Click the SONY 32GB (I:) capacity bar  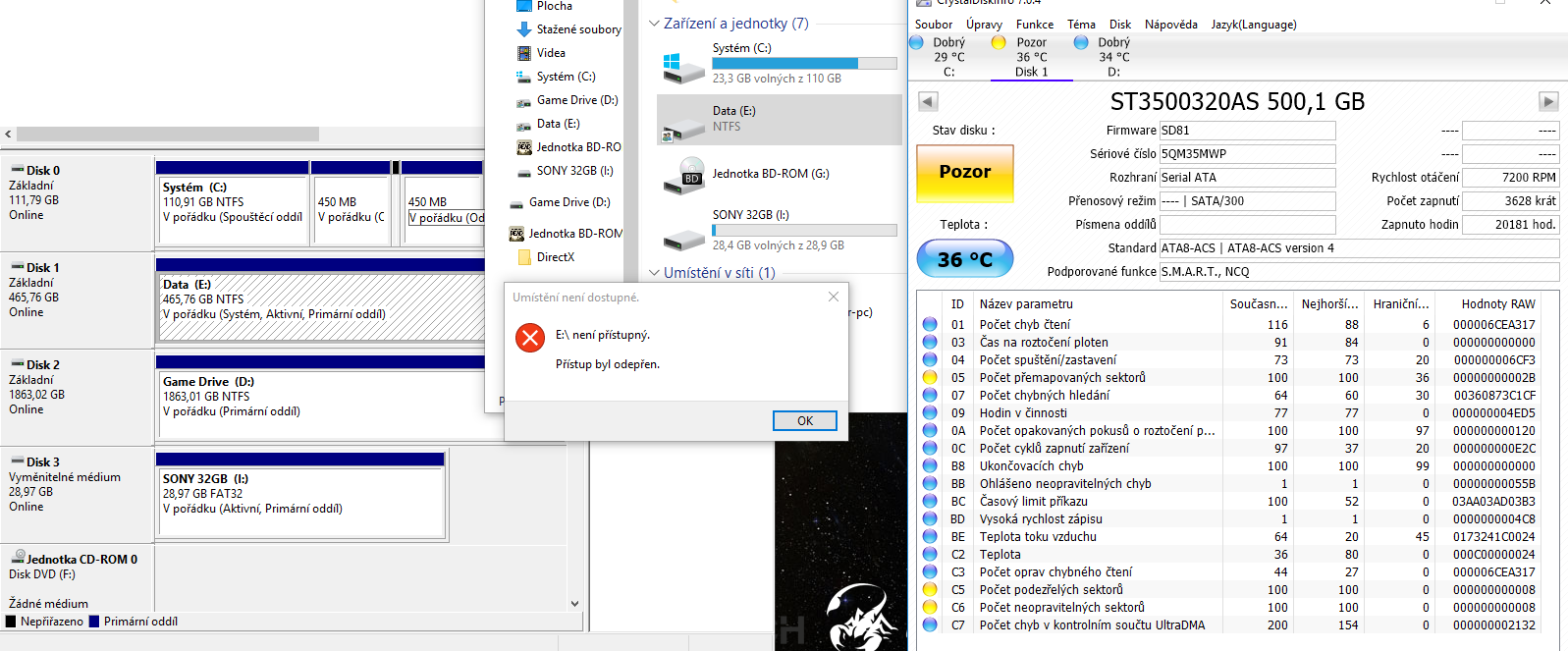[x=804, y=230]
